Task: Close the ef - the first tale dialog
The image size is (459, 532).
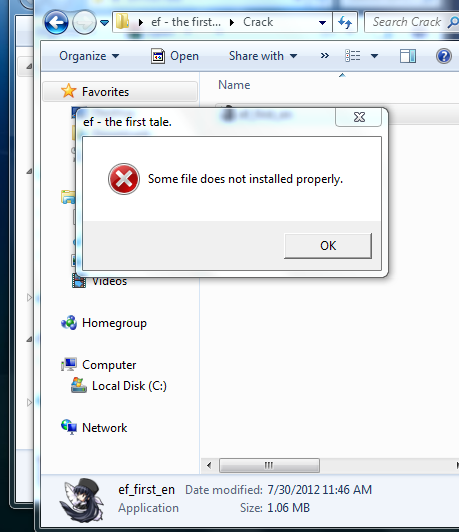Action: point(359,117)
